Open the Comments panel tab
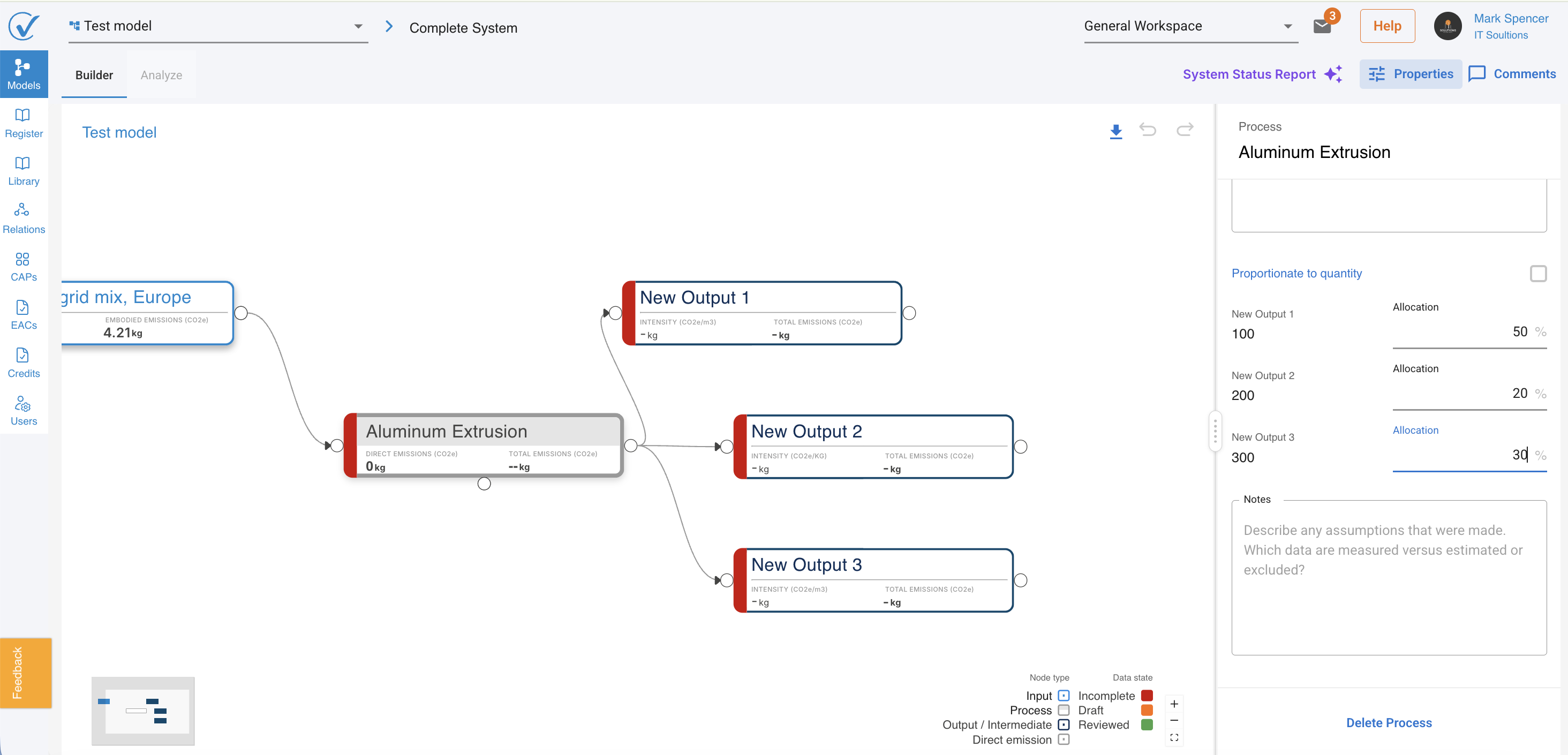 1512,74
